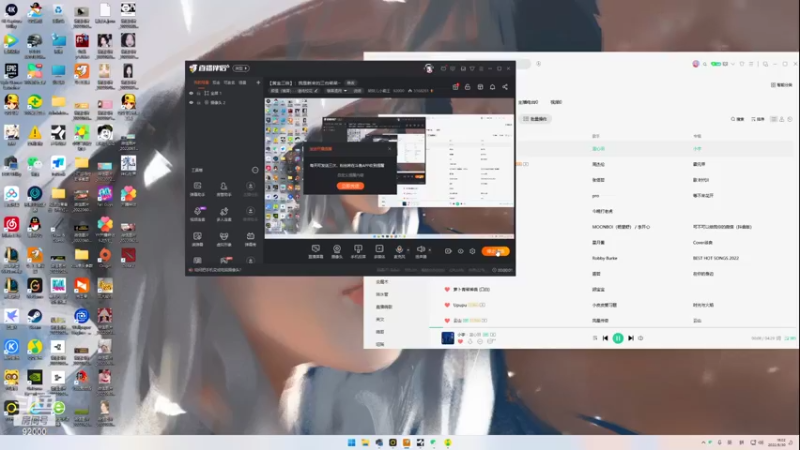Lock the second camera source layer
The height and width of the screenshot is (450, 800).
click(x=198, y=103)
